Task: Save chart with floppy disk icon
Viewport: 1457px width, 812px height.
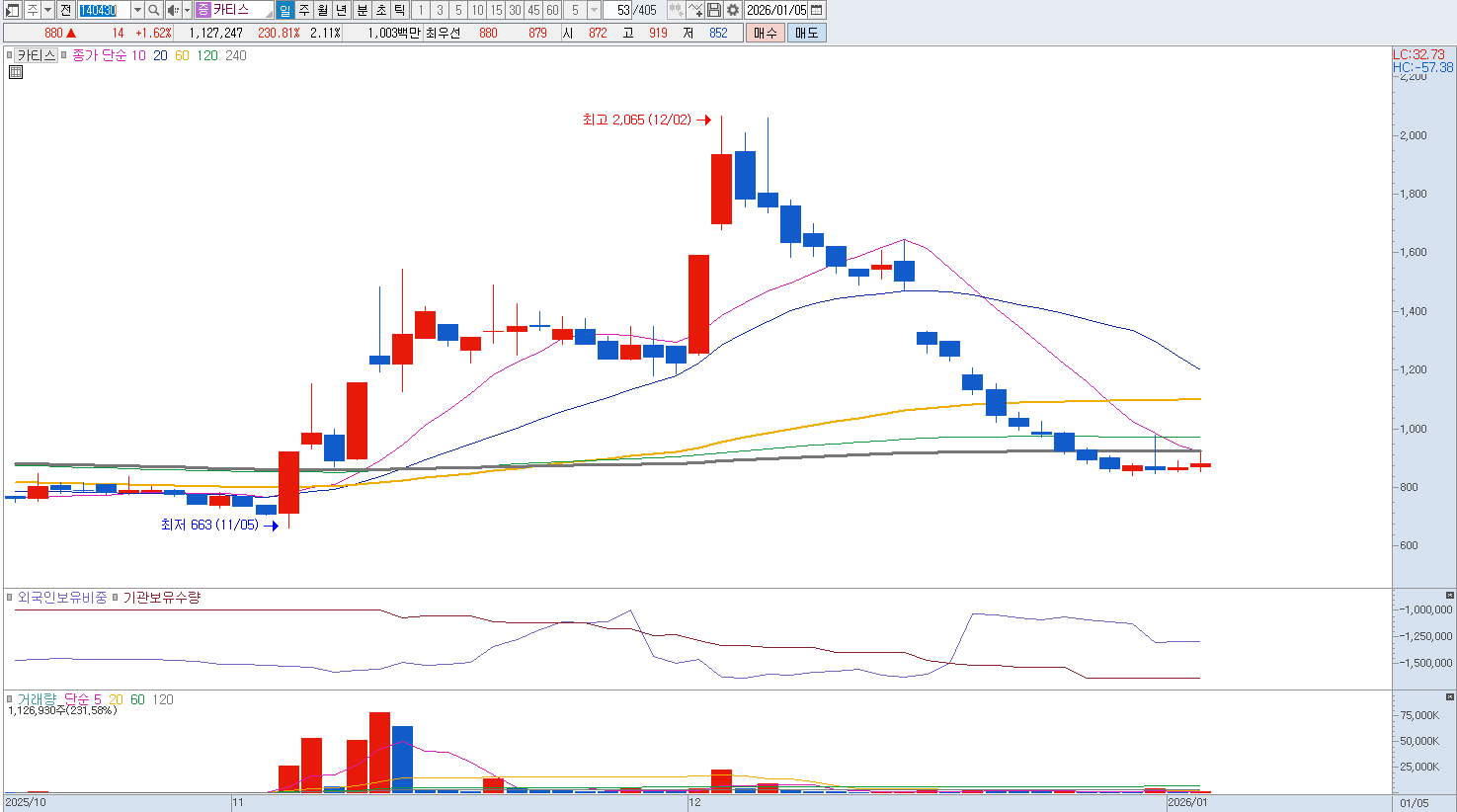Action: pos(714,10)
